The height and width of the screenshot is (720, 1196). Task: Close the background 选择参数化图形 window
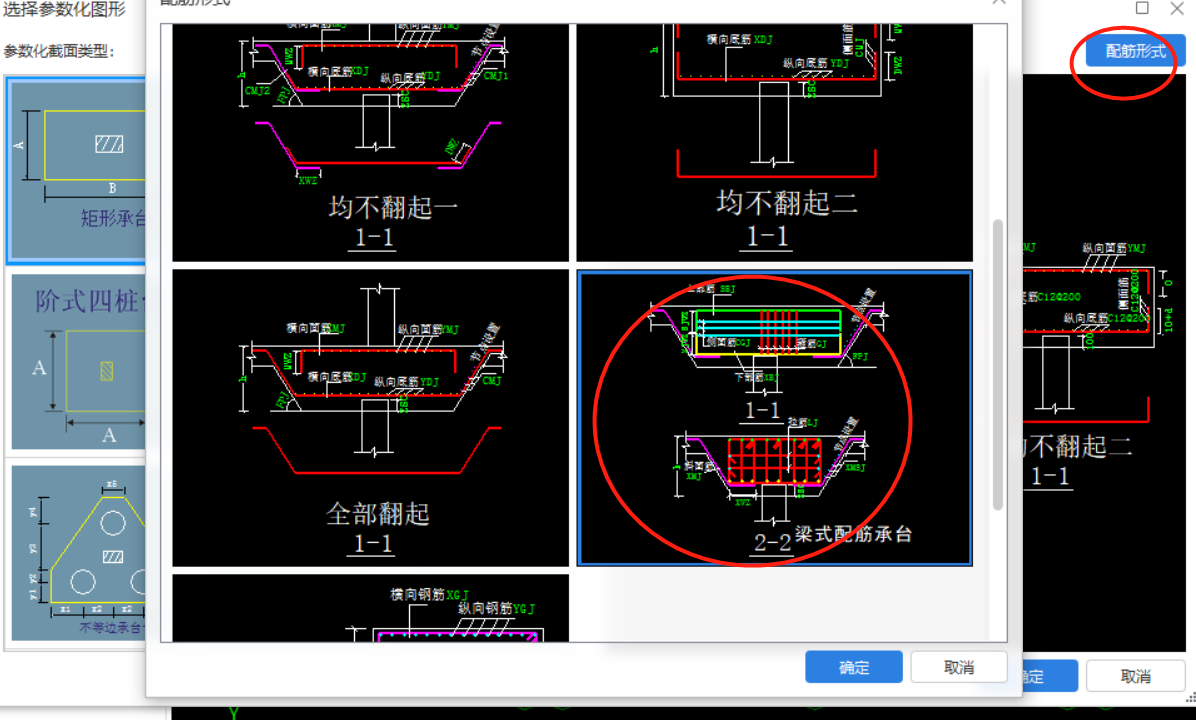click(x=1177, y=8)
